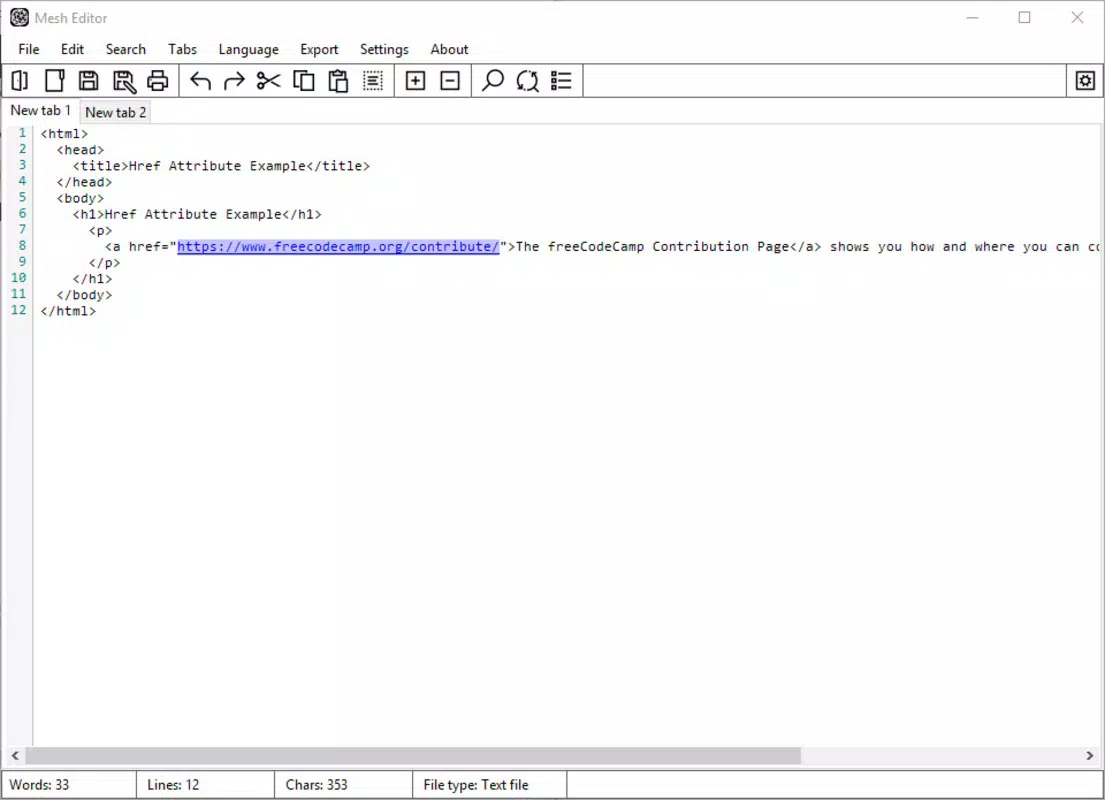Screen dimensions: 1105x800
Task: Maximize the Mesh Editor window
Action: 1025,18
